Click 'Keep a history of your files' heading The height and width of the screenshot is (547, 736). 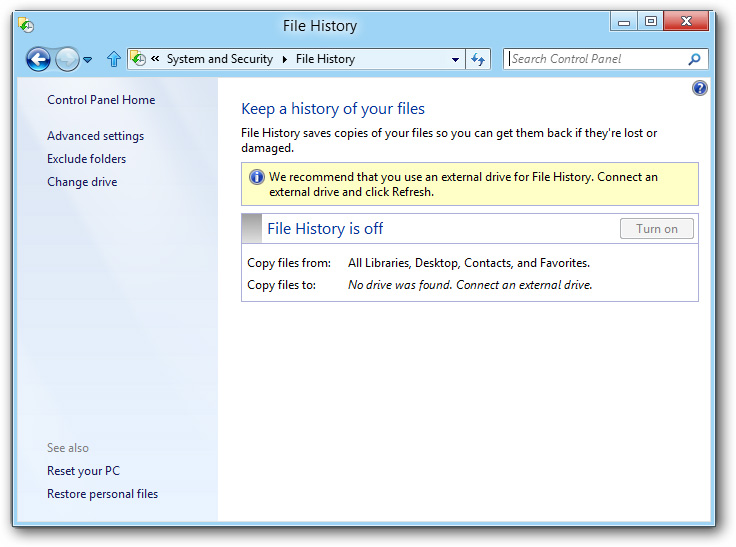tap(333, 109)
